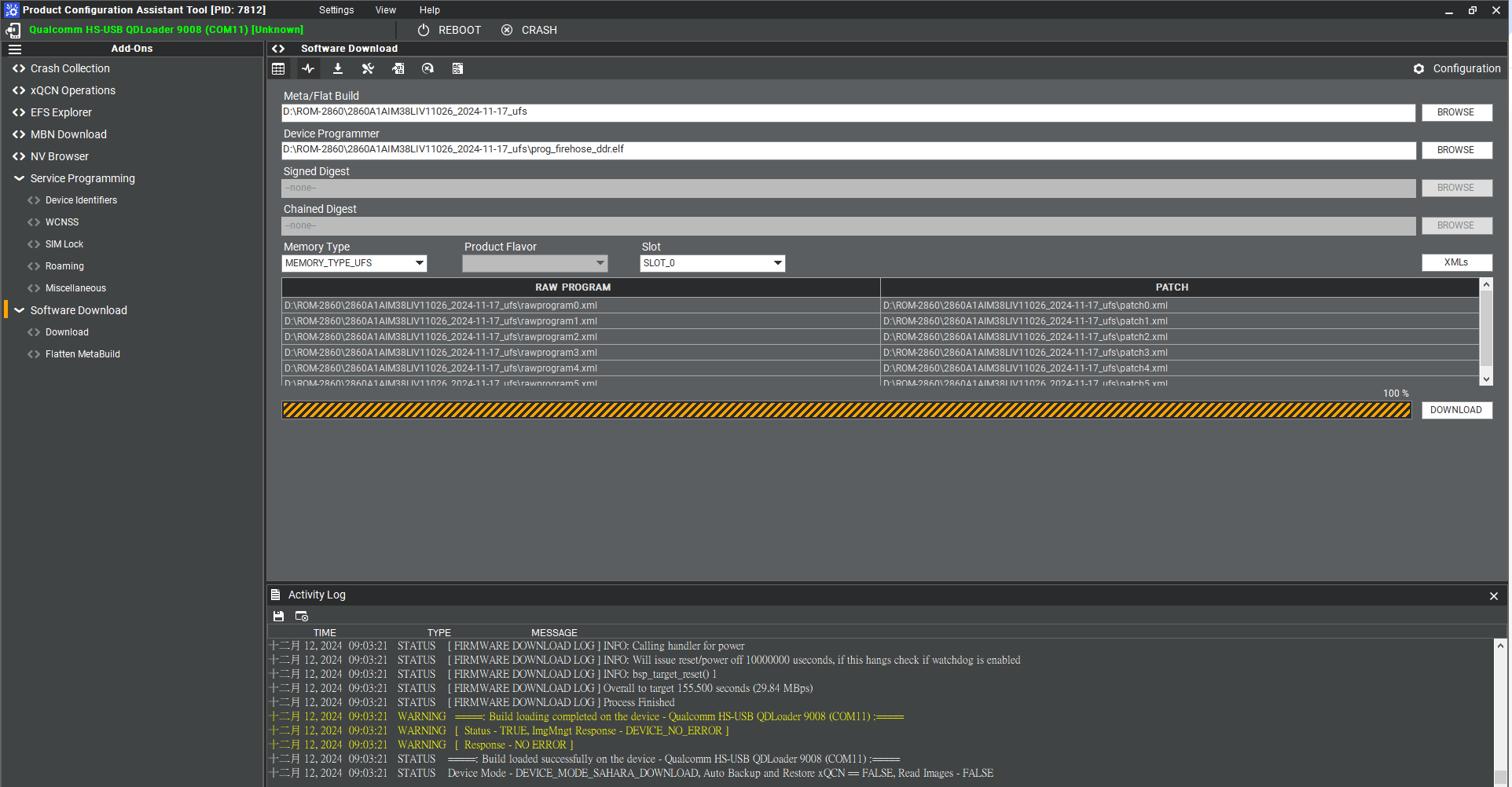This screenshot has width=1512, height=787.
Task: Open the Memory Type dropdown
Action: (x=354, y=263)
